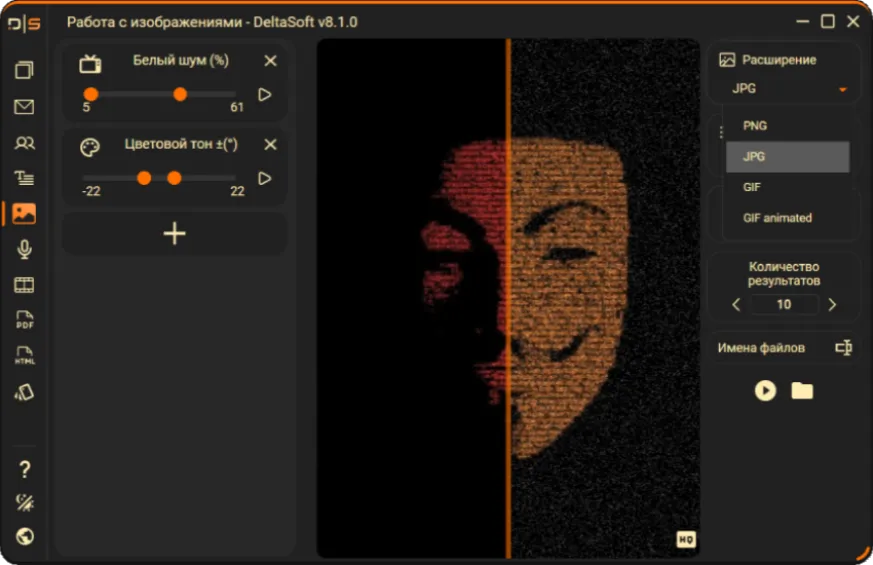Minimize the DeltaSoft window
Image resolution: width=873 pixels, height=565 pixels.
[x=802, y=21]
